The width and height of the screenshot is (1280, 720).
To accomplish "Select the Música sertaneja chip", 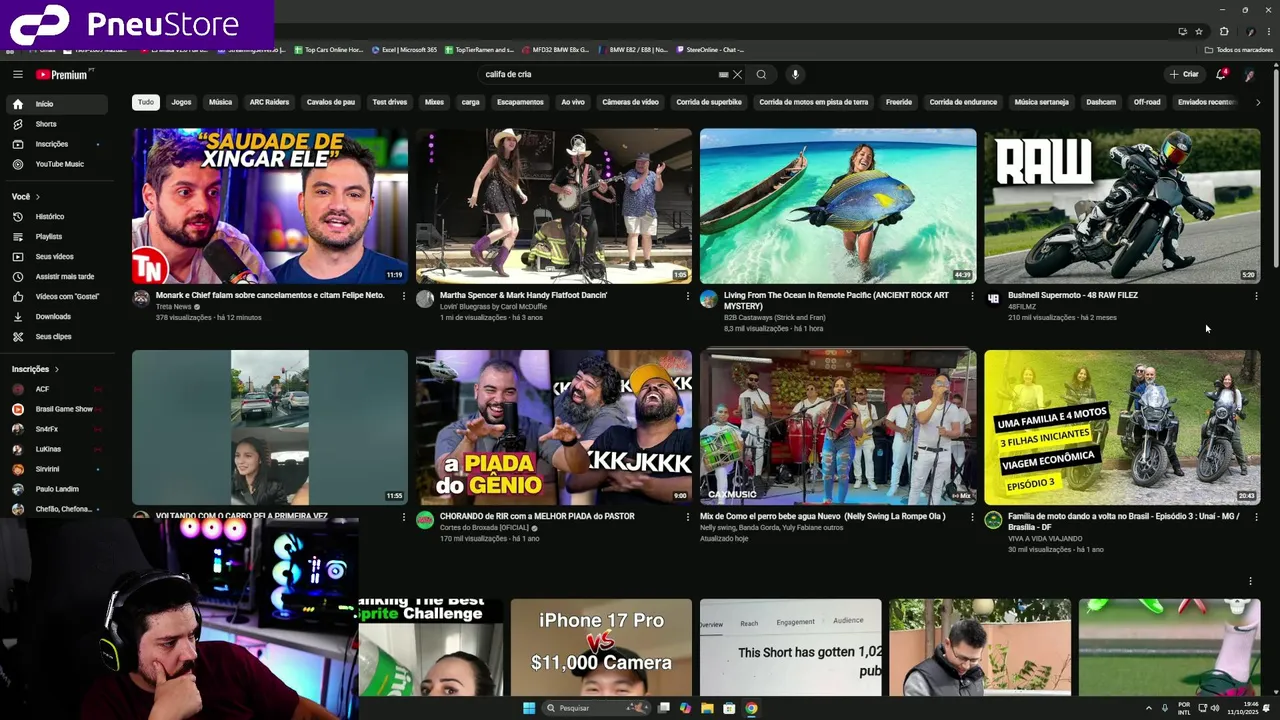I will tap(1041, 102).
